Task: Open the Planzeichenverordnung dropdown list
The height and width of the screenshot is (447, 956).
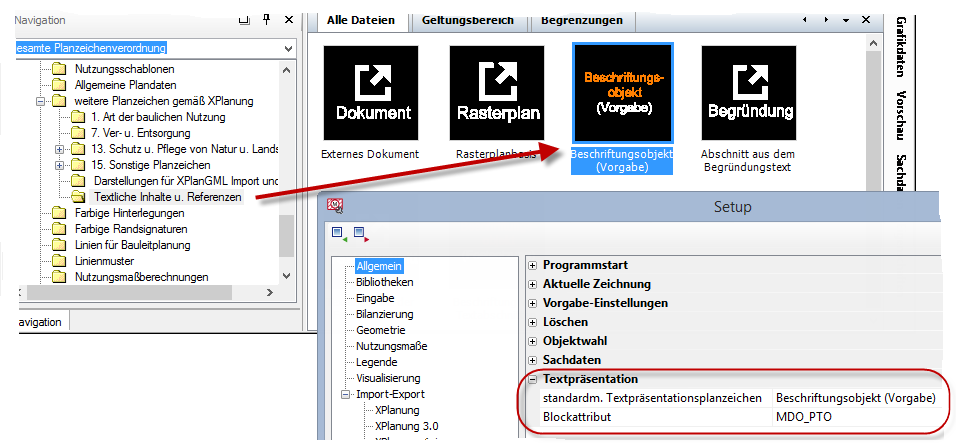Action: click(288, 48)
